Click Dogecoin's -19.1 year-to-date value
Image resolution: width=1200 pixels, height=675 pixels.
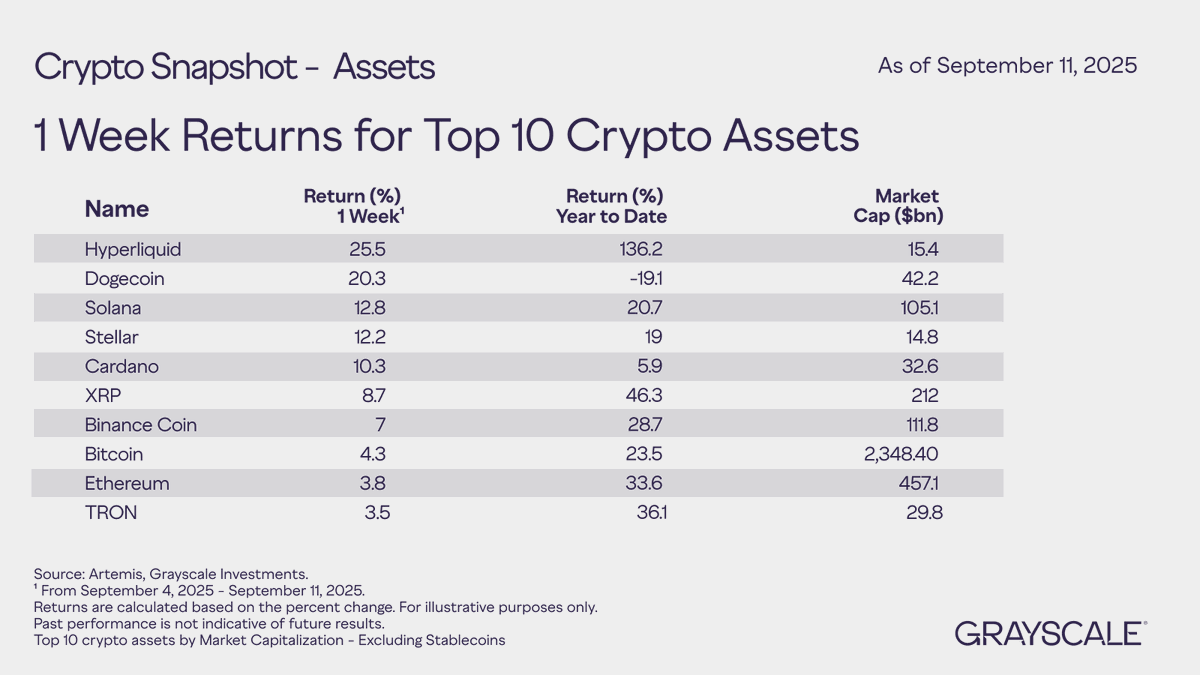click(x=643, y=279)
